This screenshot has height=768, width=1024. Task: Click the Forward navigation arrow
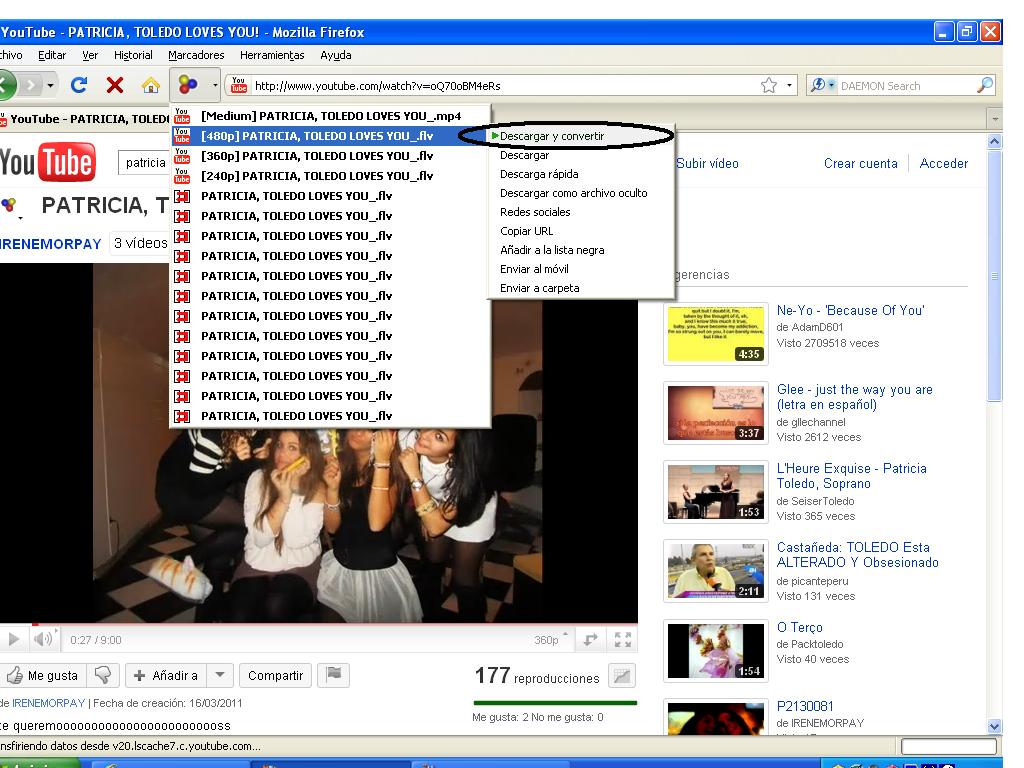click(x=30, y=85)
